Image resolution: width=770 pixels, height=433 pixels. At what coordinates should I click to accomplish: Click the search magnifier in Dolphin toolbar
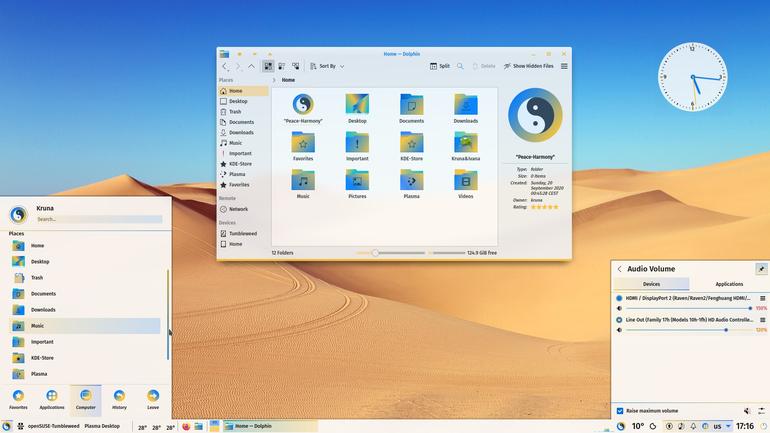pos(460,66)
